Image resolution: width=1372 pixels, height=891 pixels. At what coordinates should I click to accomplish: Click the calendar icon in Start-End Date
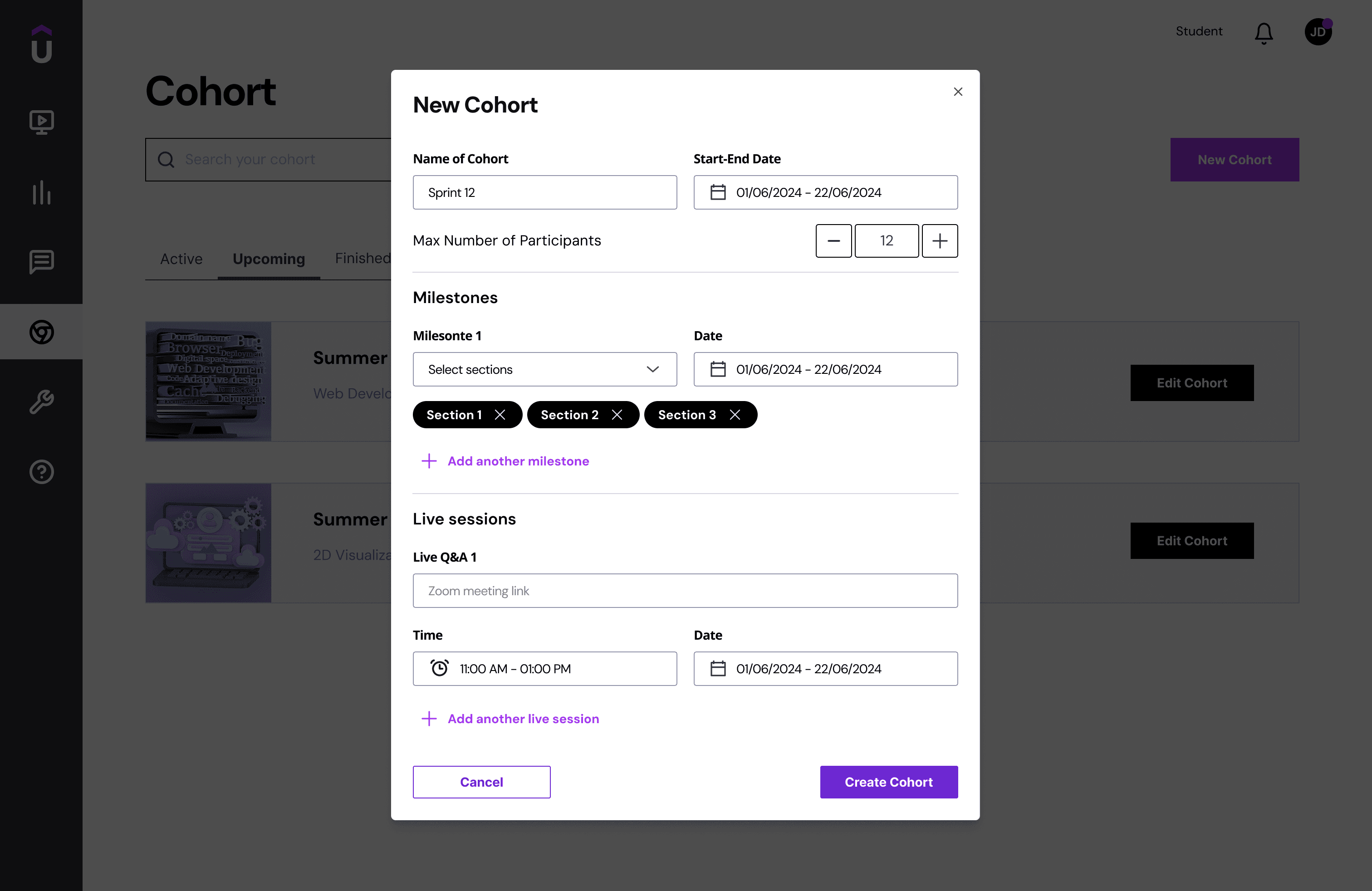(x=718, y=192)
